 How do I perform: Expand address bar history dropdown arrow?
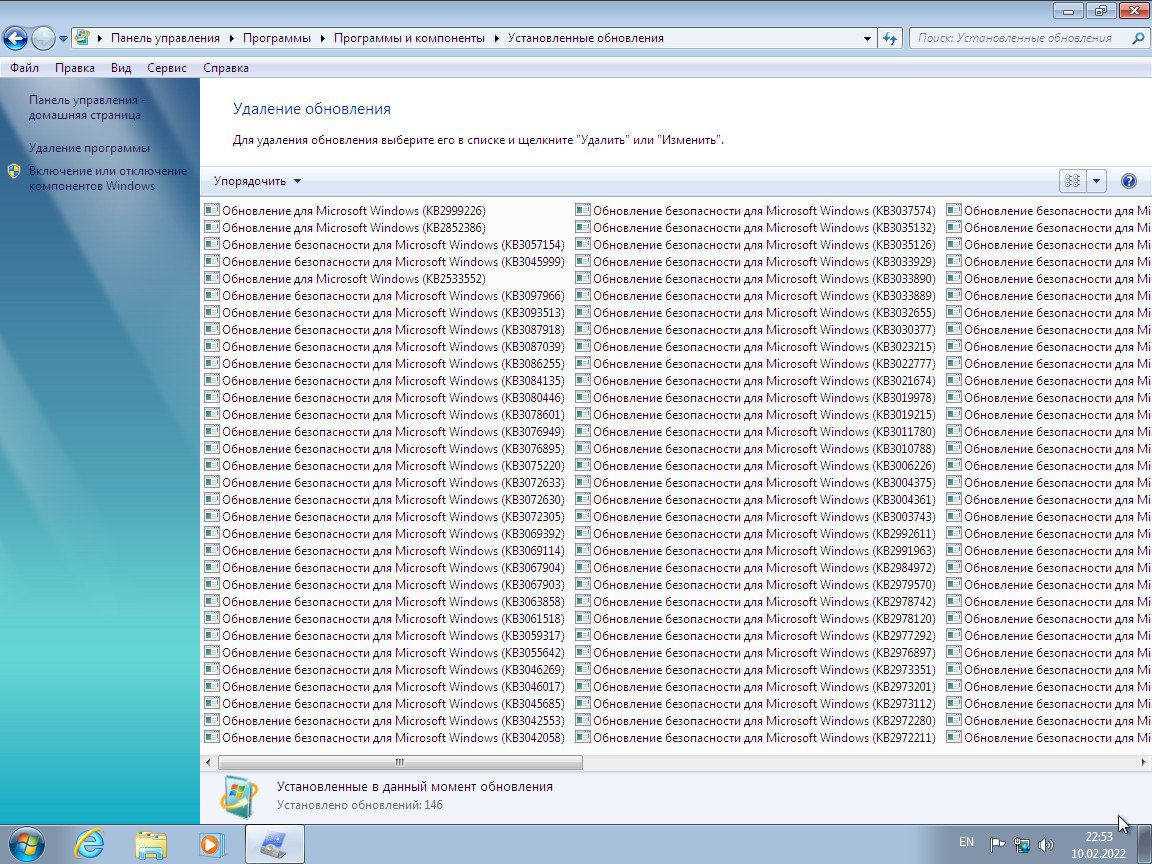point(867,38)
